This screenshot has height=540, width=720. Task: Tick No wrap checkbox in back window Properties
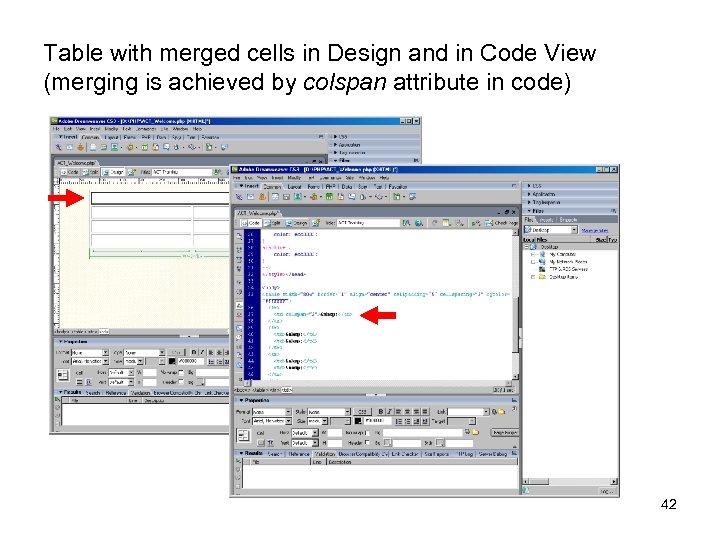180,372
